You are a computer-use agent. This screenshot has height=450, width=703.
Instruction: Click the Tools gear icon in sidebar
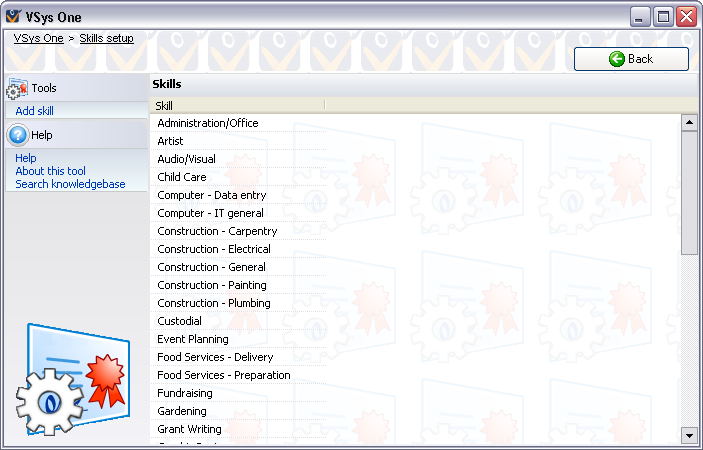[17, 88]
